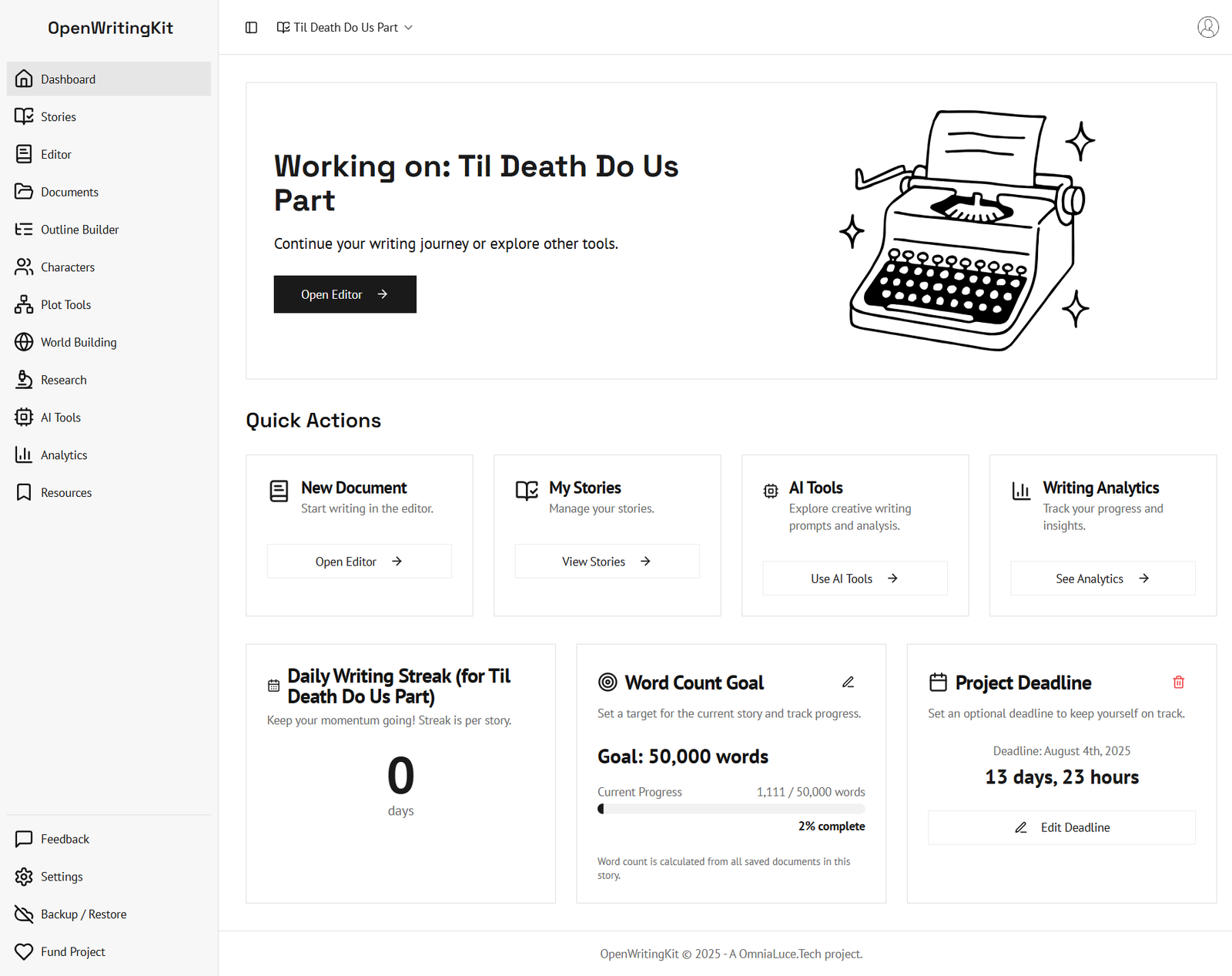Screen dimensions: 1232x976
Task: Open the user profile avatar icon
Action: (x=1207, y=27)
